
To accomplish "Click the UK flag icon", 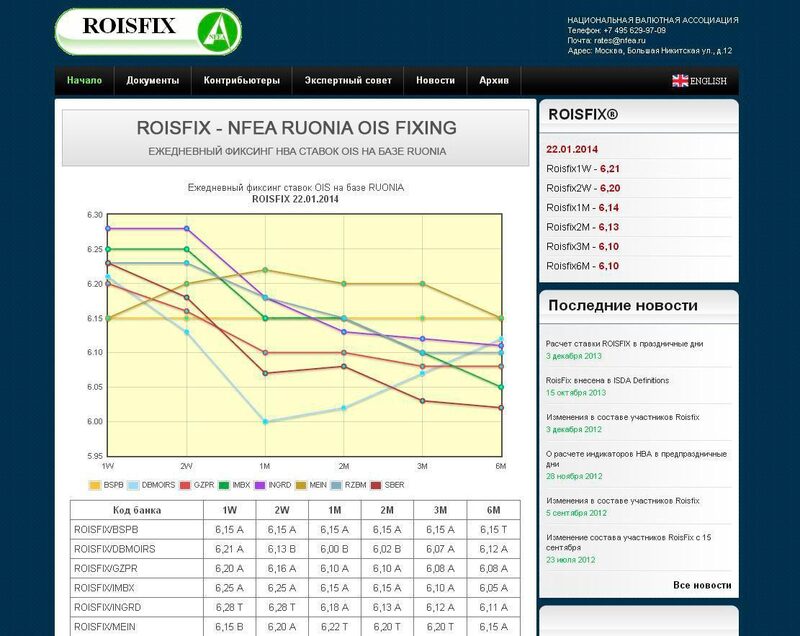I will click(680, 81).
